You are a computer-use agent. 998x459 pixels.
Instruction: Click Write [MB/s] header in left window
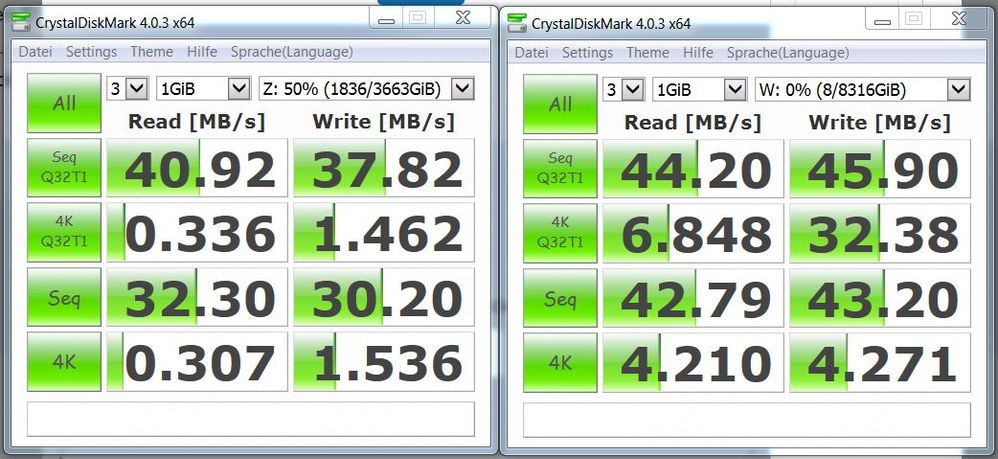[384, 121]
